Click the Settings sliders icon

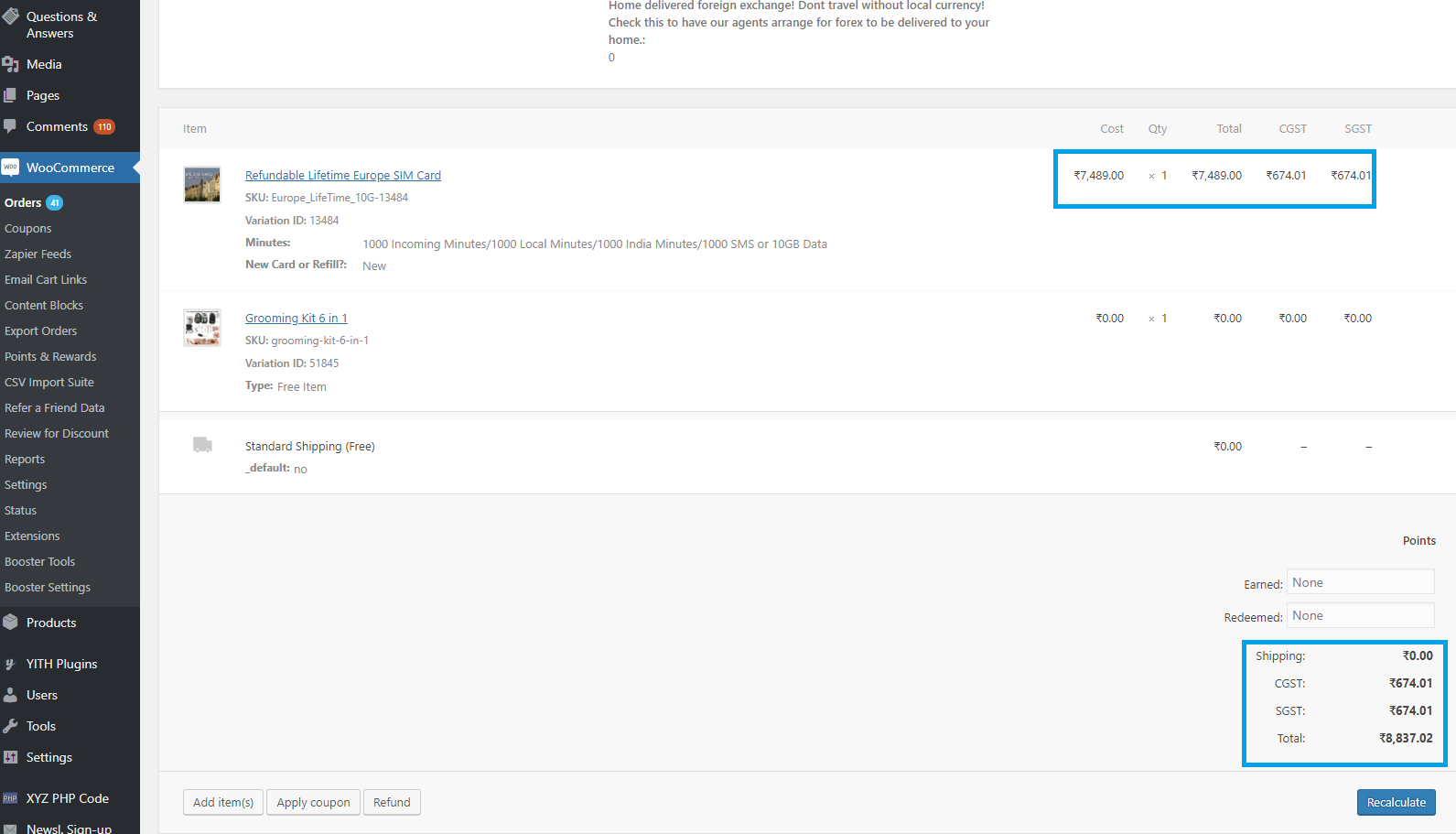pos(11,757)
